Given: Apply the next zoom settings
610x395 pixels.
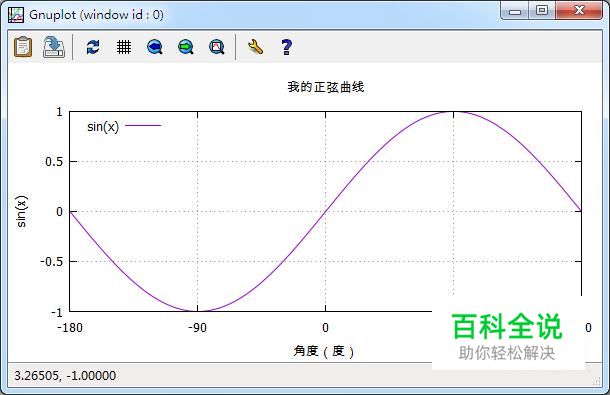Looking at the screenshot, I should (186, 47).
